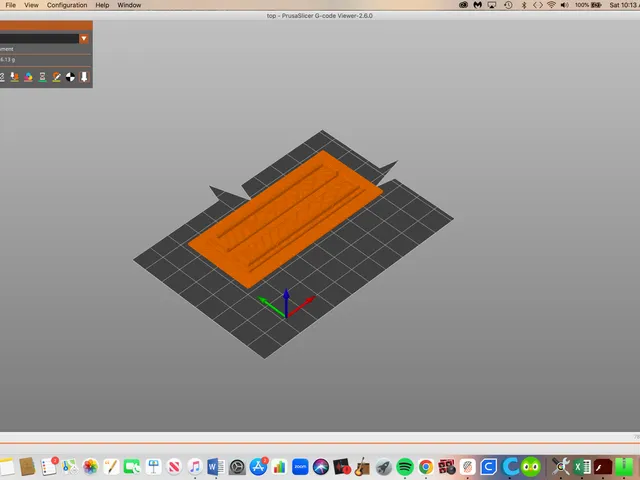This screenshot has height=480, width=640.
Task: Open Time Machine menu bar icon
Action: coord(508,5)
